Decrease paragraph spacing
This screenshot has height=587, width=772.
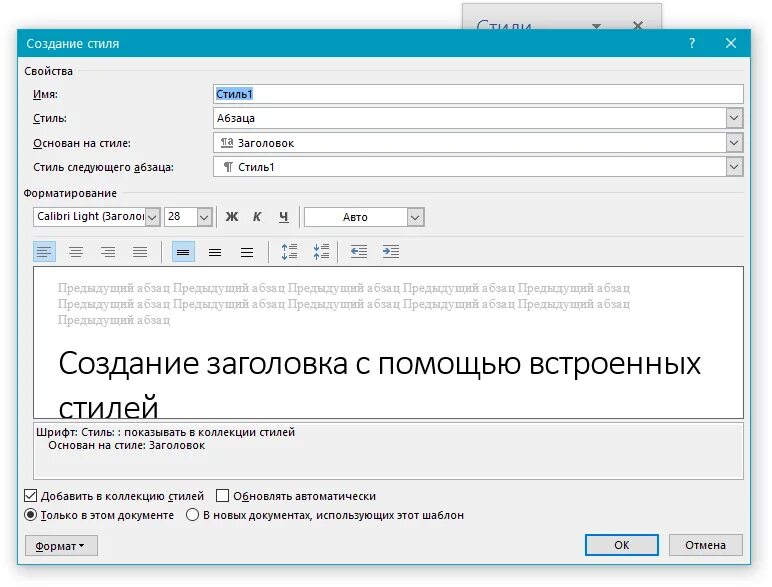point(321,252)
